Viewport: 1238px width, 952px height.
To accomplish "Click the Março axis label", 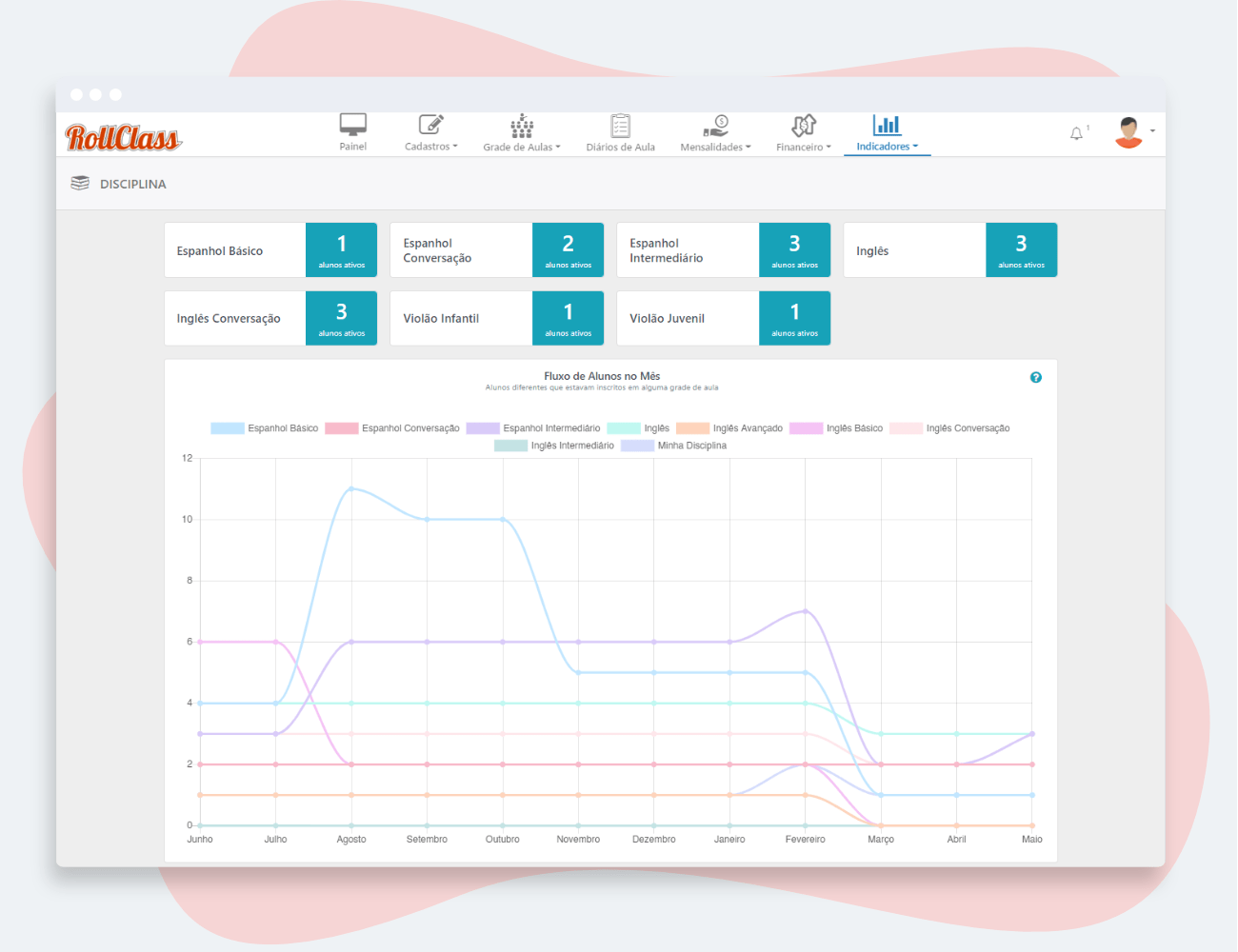I will click(x=881, y=840).
